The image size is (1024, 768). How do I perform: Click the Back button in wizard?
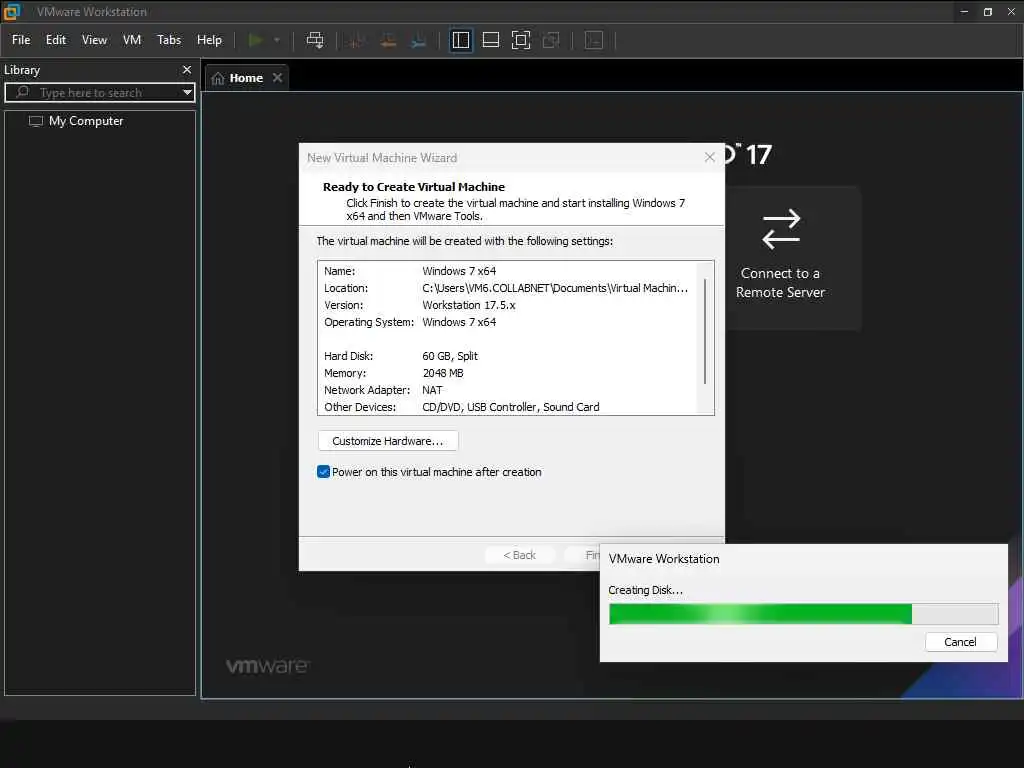[x=520, y=555]
